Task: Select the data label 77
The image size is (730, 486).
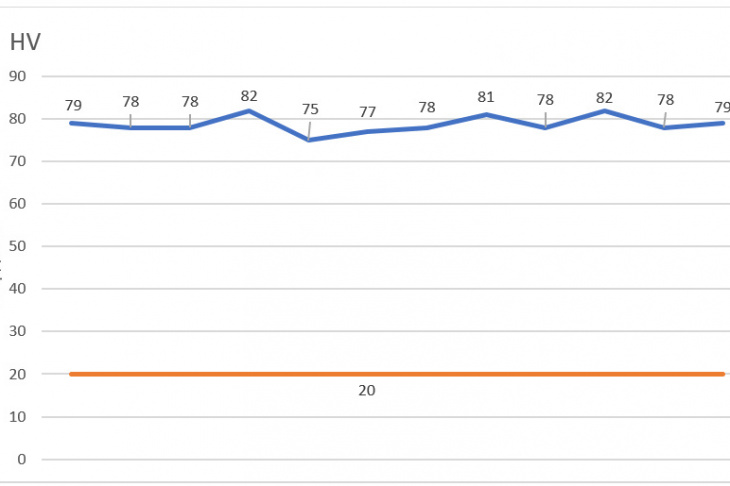Action: click(367, 112)
